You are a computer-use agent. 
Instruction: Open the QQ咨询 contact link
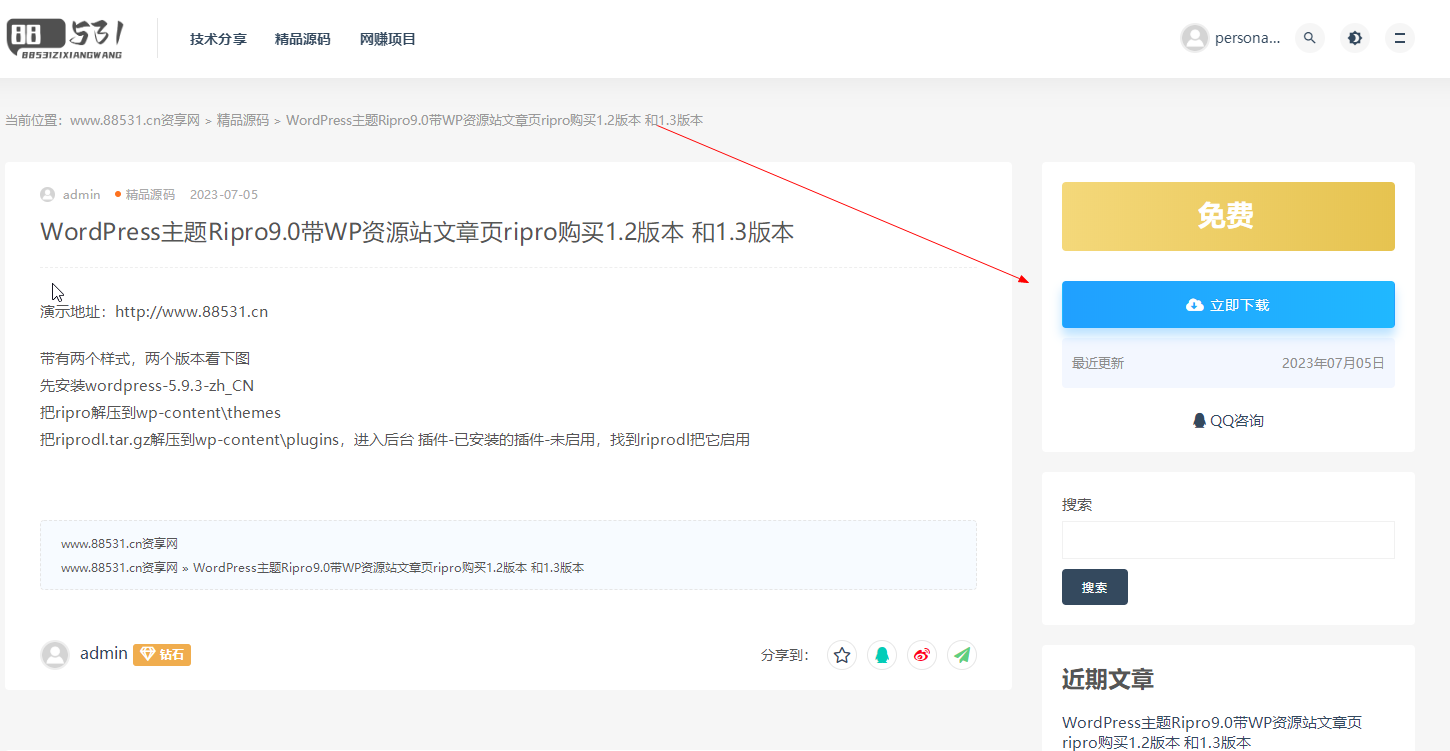point(1228,420)
